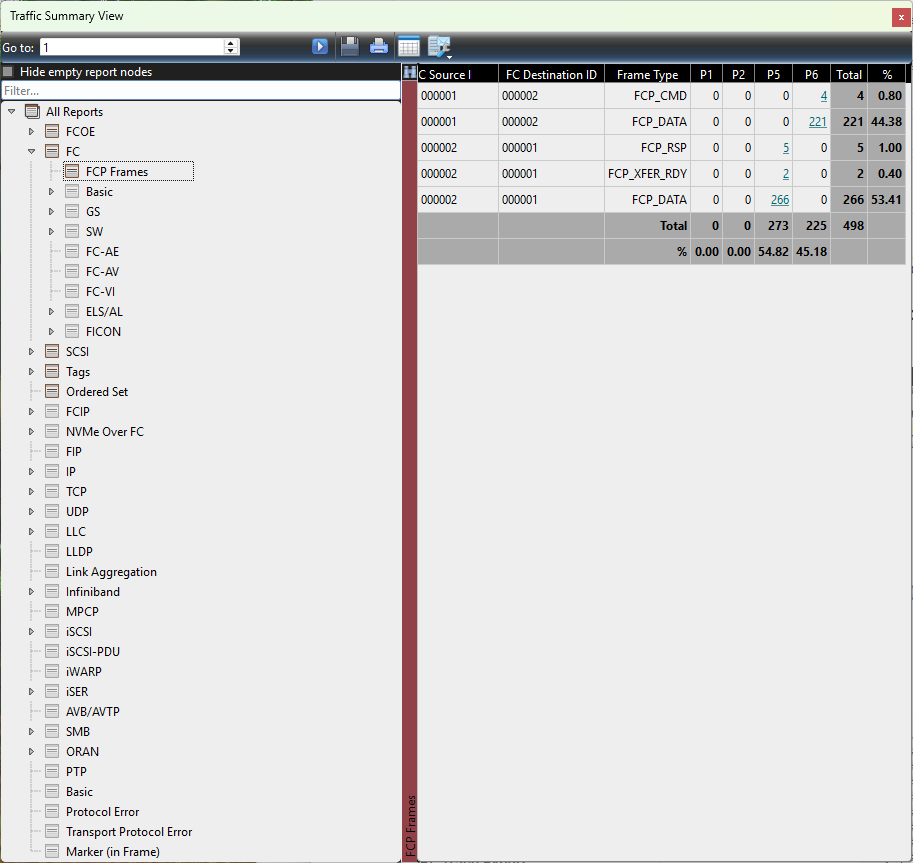The image size is (913, 863).
Task: Select SW node in tree
Action: (x=94, y=232)
